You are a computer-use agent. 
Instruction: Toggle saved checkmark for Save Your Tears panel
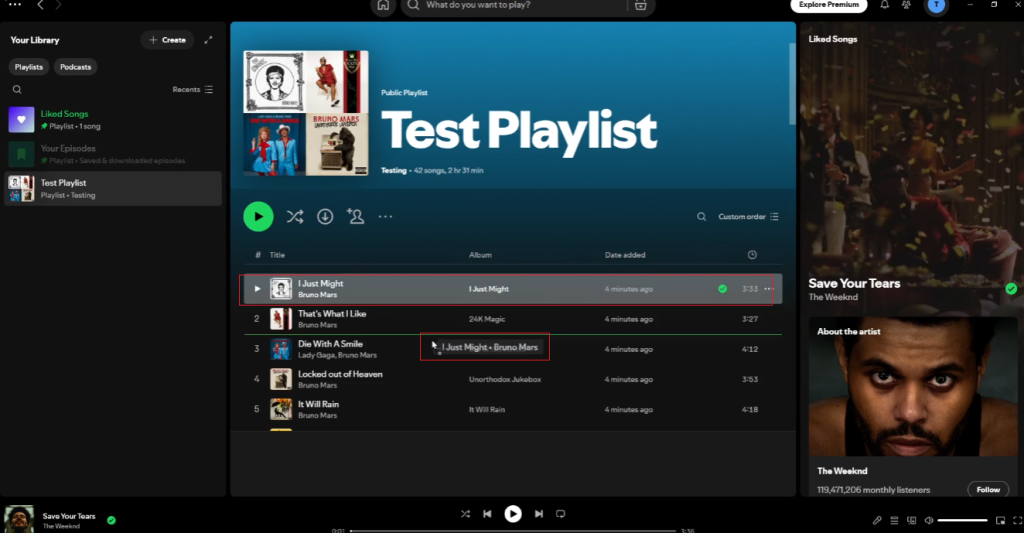click(1011, 289)
